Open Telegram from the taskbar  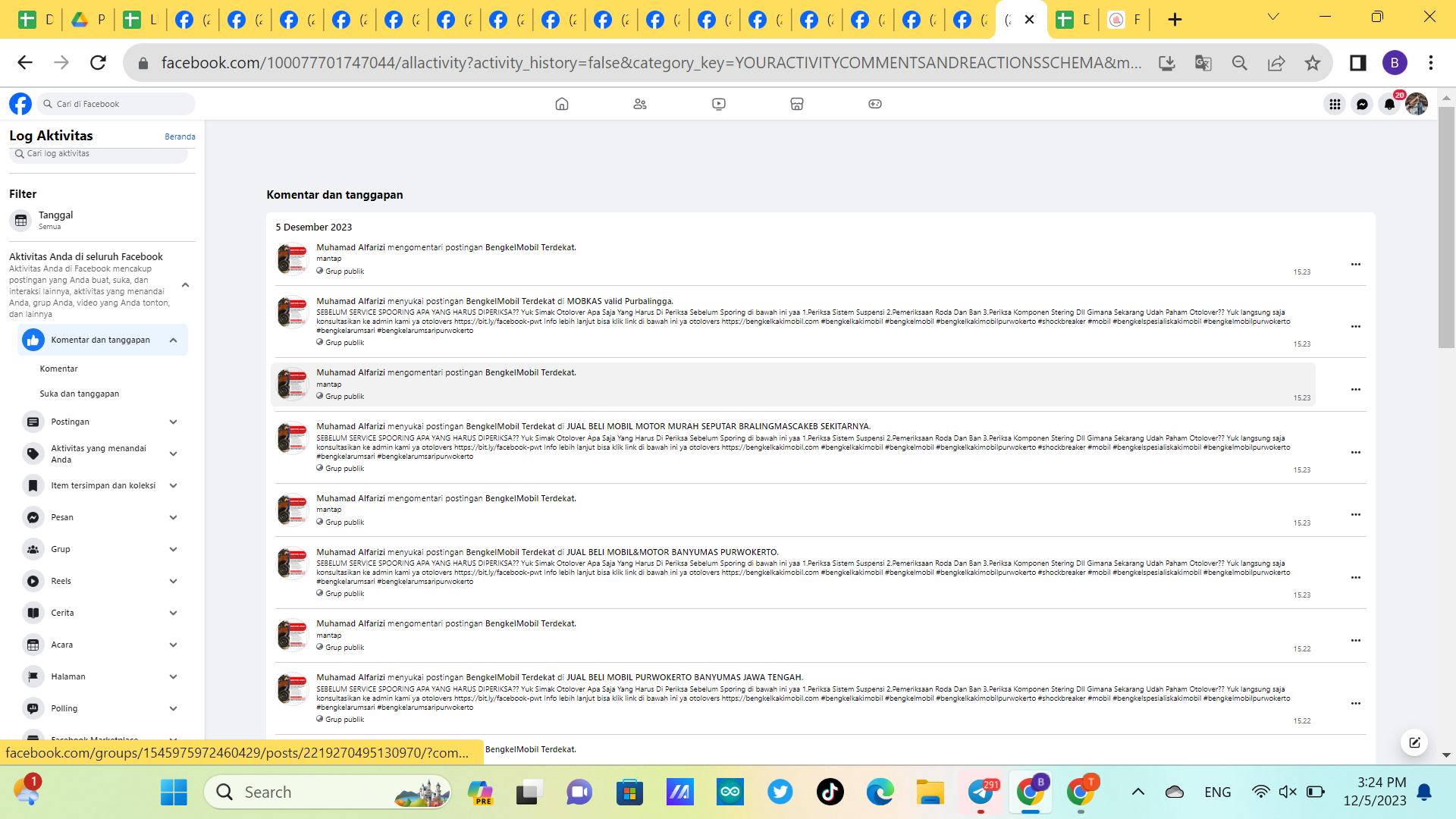click(x=981, y=792)
